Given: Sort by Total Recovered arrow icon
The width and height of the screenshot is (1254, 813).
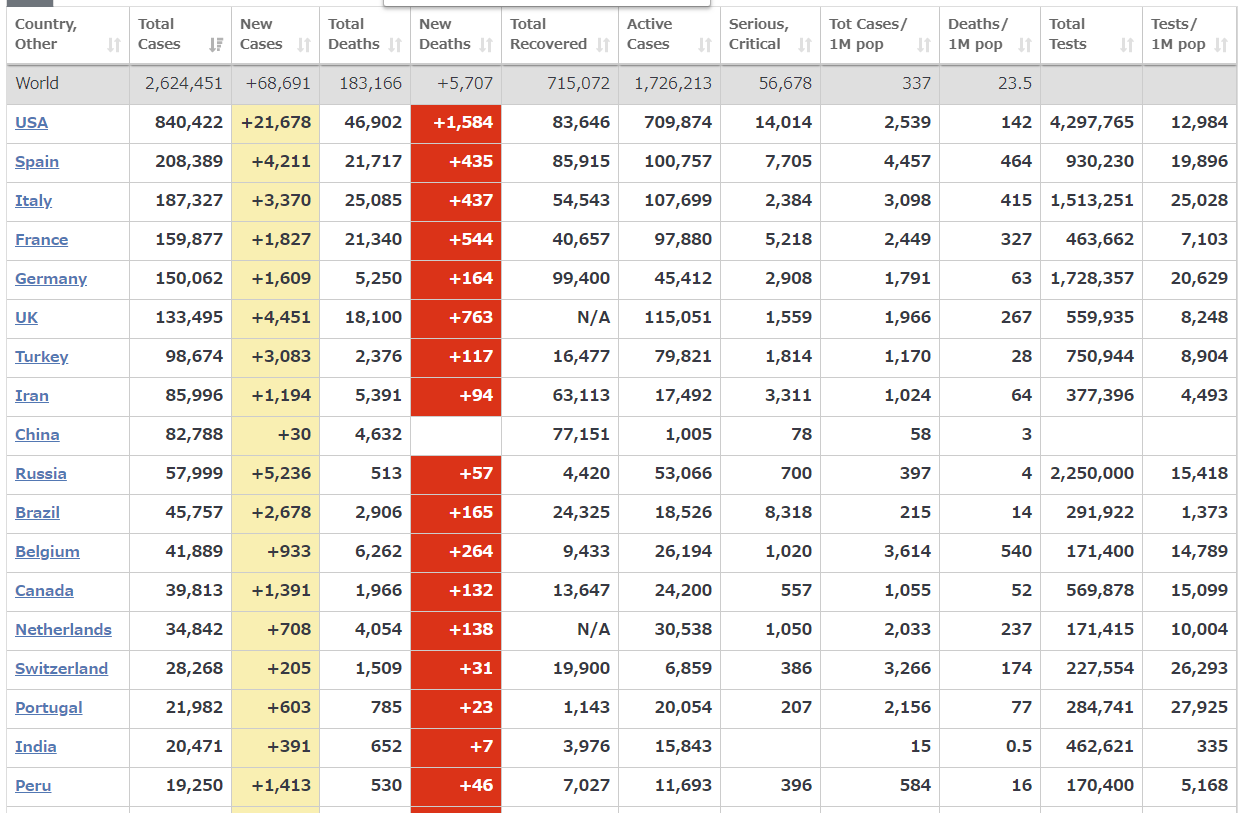Looking at the screenshot, I should click(603, 45).
